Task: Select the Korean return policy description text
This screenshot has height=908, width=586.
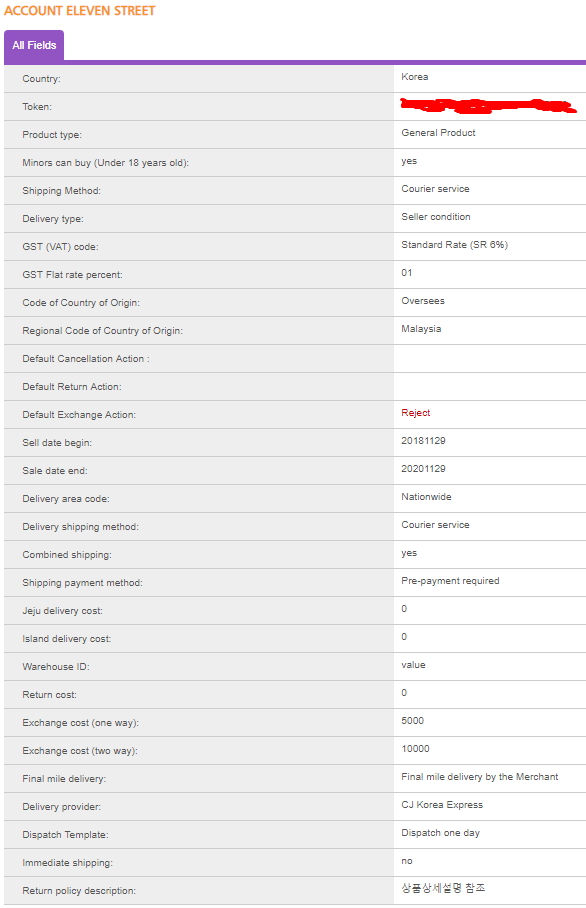Action: [443, 888]
